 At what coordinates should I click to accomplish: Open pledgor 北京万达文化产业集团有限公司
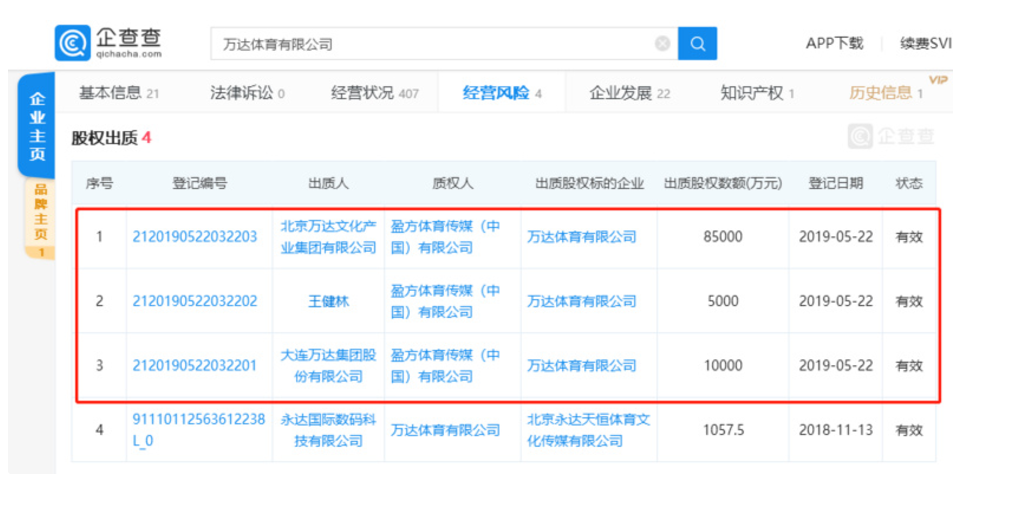pyautogui.click(x=329, y=236)
